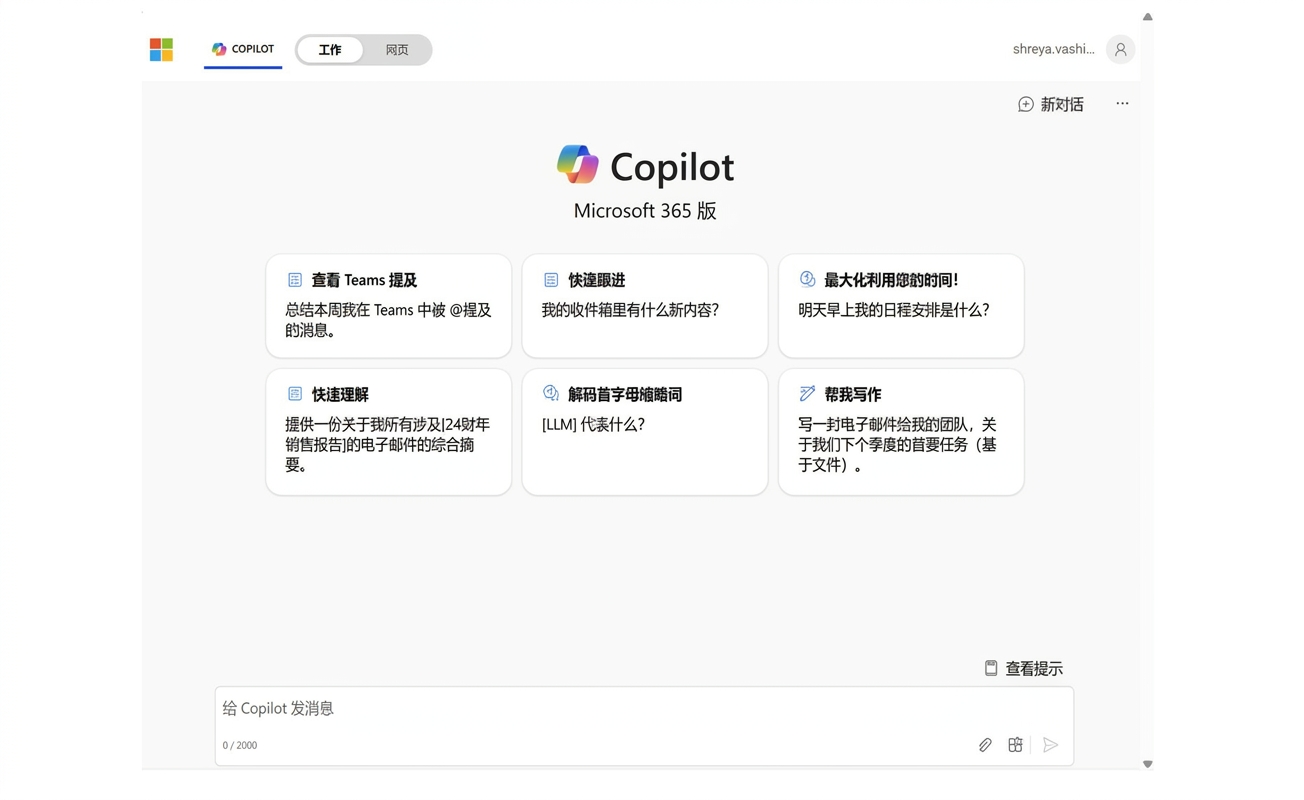This screenshot has width=1304, height=800.
Task: Select the 写一封电子邮件 prompt card
Action: pyautogui.click(x=901, y=432)
